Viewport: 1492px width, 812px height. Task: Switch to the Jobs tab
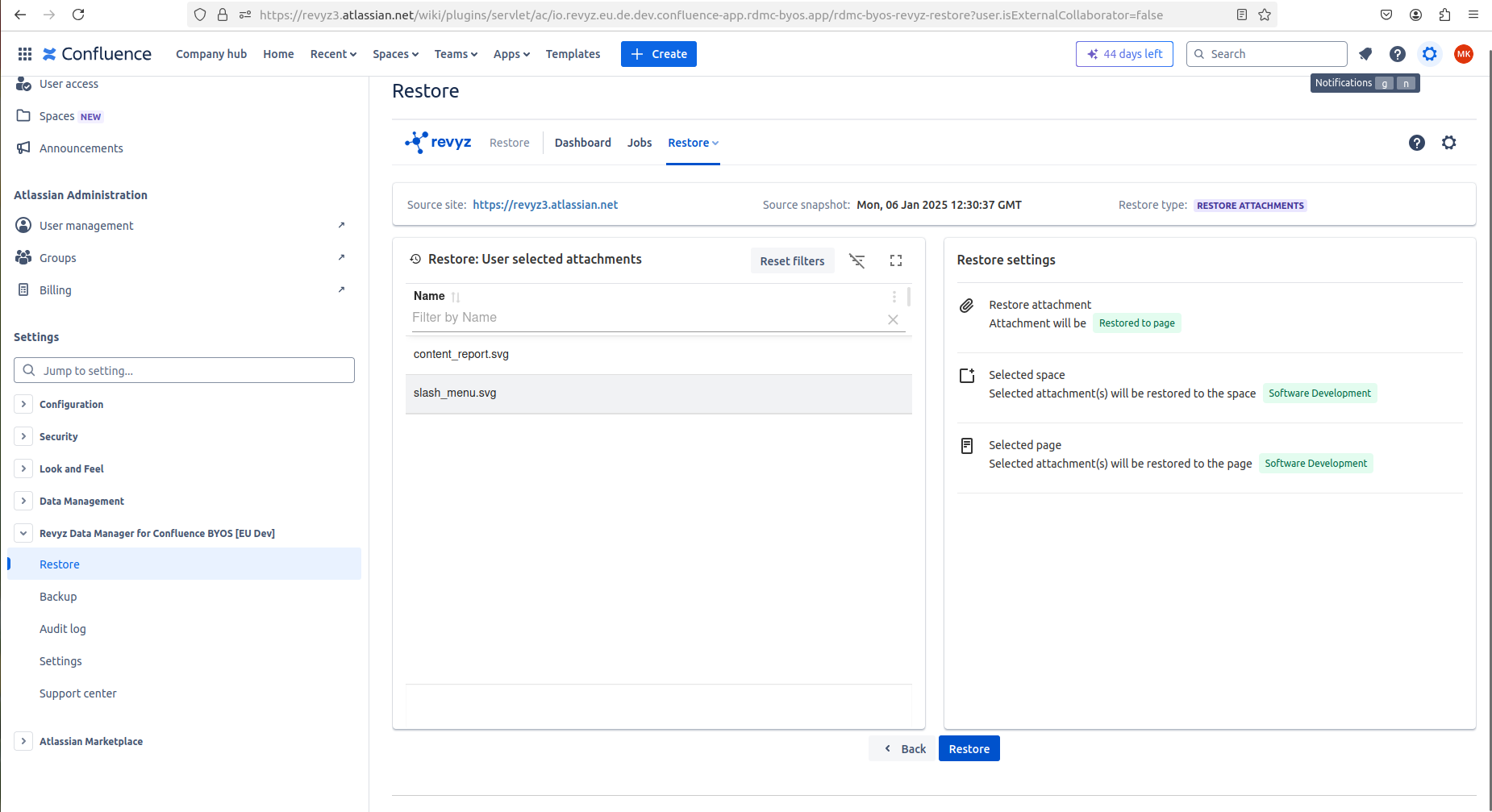pyautogui.click(x=640, y=143)
